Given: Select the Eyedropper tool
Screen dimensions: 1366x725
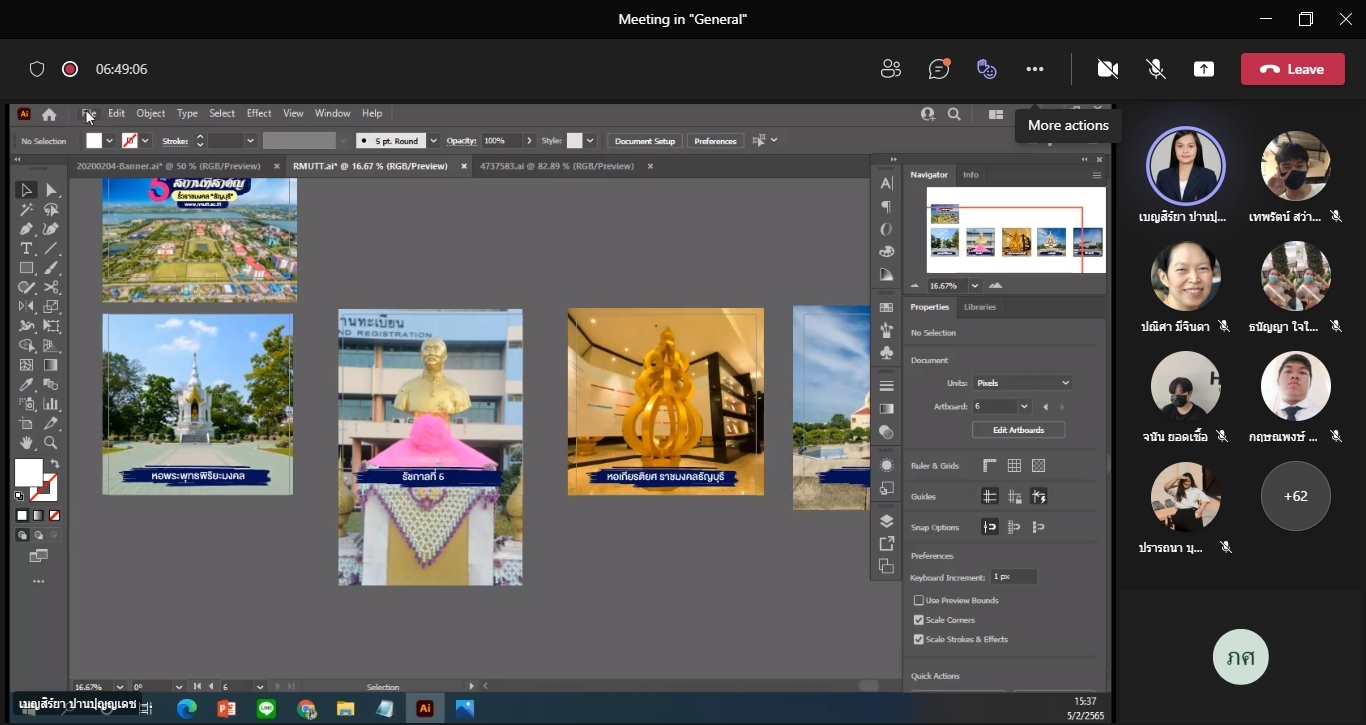Looking at the screenshot, I should click(x=27, y=384).
